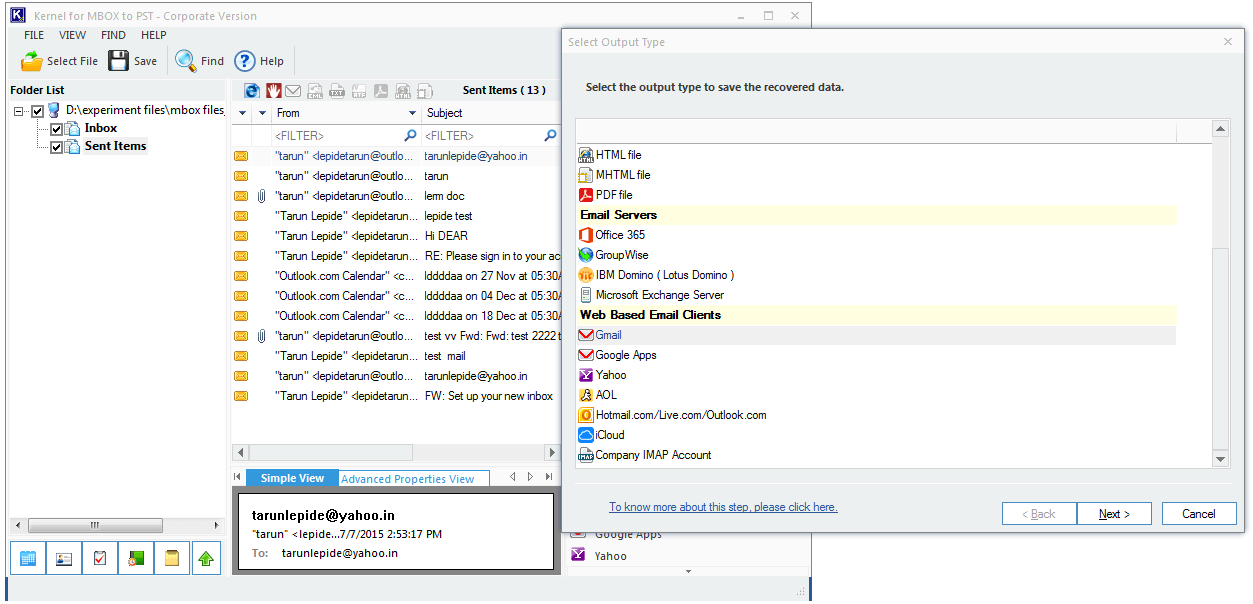Screen dimensions: 1253x604
Task: Select the Google Apps output option in dialog
Action: click(618, 355)
